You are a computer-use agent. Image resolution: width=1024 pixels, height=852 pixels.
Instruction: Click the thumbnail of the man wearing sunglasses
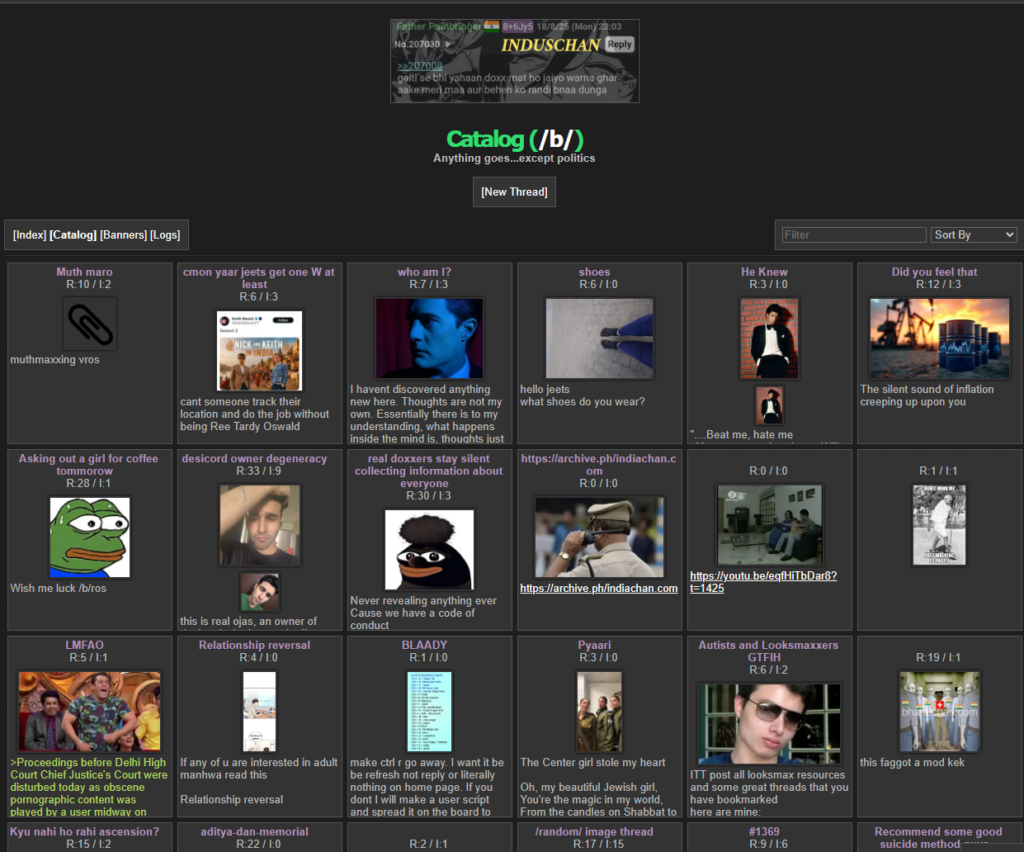tap(769, 723)
